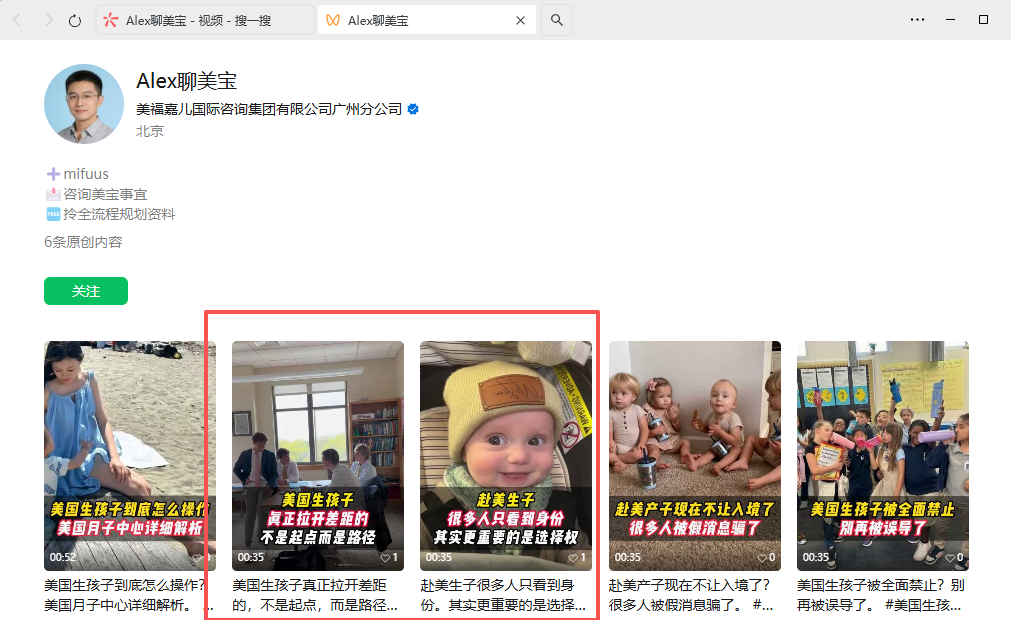The width and height of the screenshot is (1011, 620).
Task: Open the title 赴美产子现在不让入境了?
Action: tap(691, 595)
